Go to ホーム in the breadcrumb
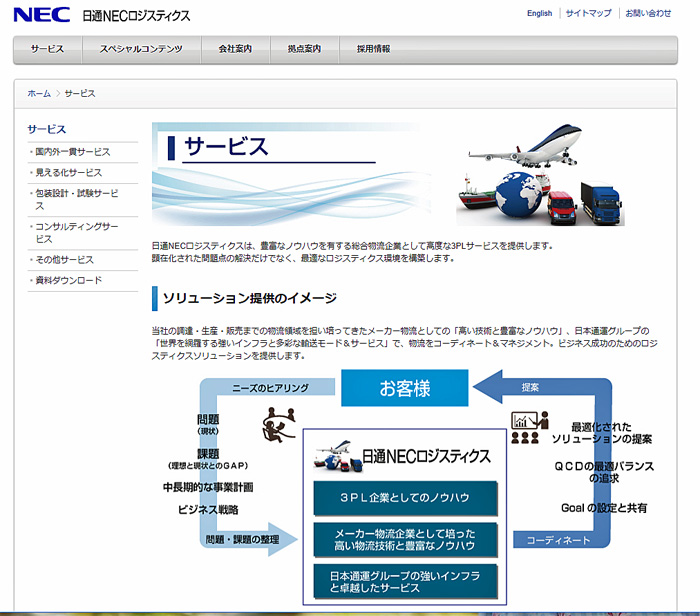This screenshot has width=700, height=616. [39, 93]
